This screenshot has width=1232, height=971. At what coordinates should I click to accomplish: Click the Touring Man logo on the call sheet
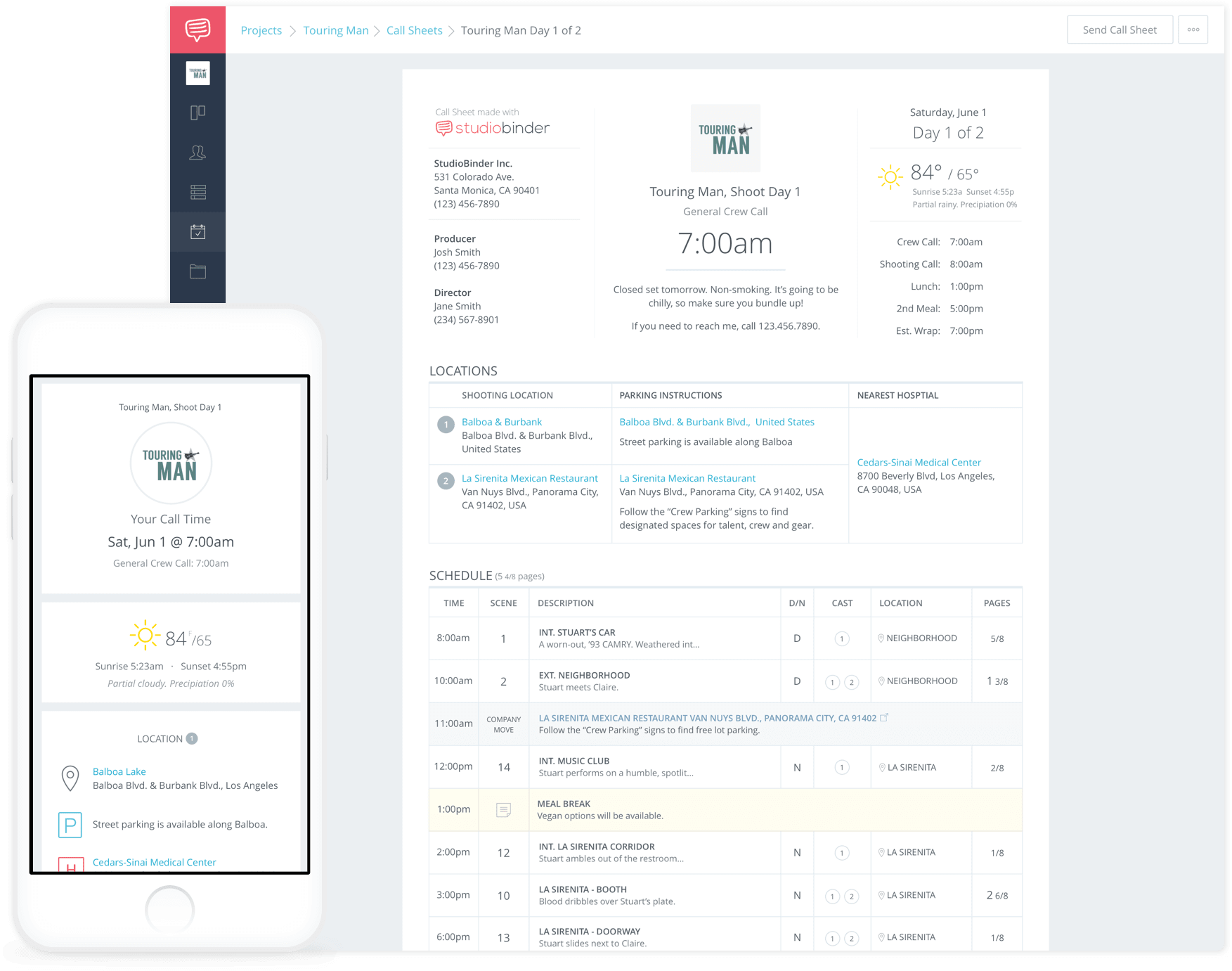tap(725, 138)
